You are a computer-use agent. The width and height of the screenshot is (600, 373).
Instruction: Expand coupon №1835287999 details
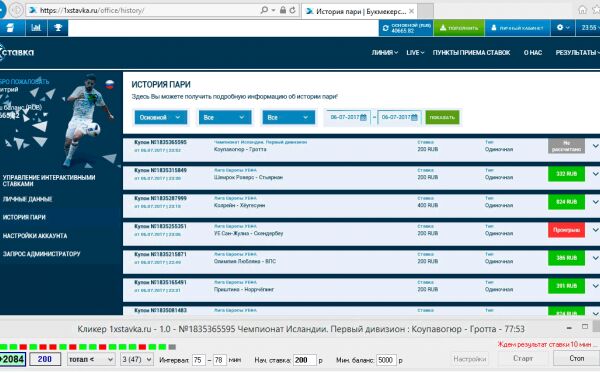coord(595,202)
